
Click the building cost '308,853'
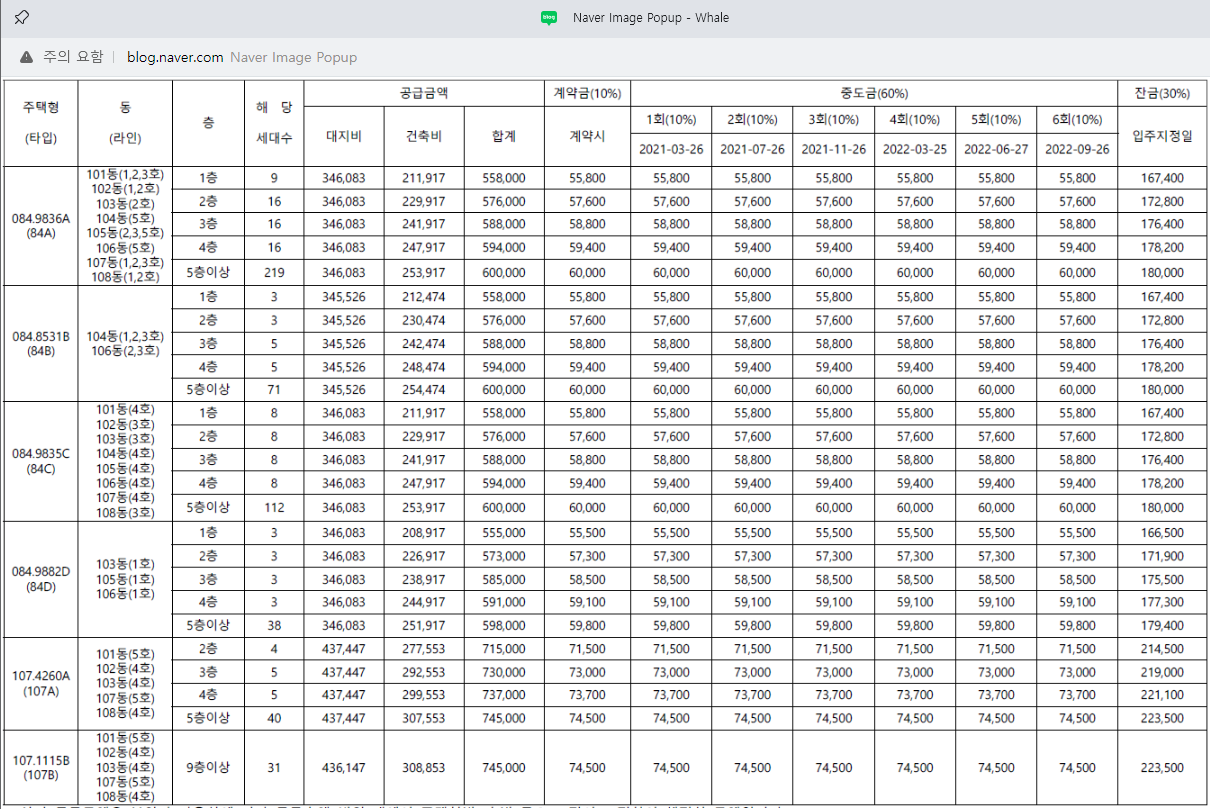424,768
